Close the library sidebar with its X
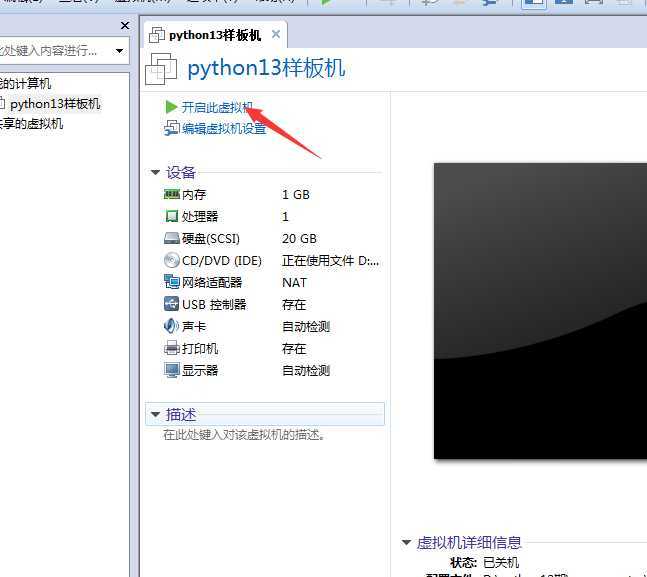 coord(125,26)
